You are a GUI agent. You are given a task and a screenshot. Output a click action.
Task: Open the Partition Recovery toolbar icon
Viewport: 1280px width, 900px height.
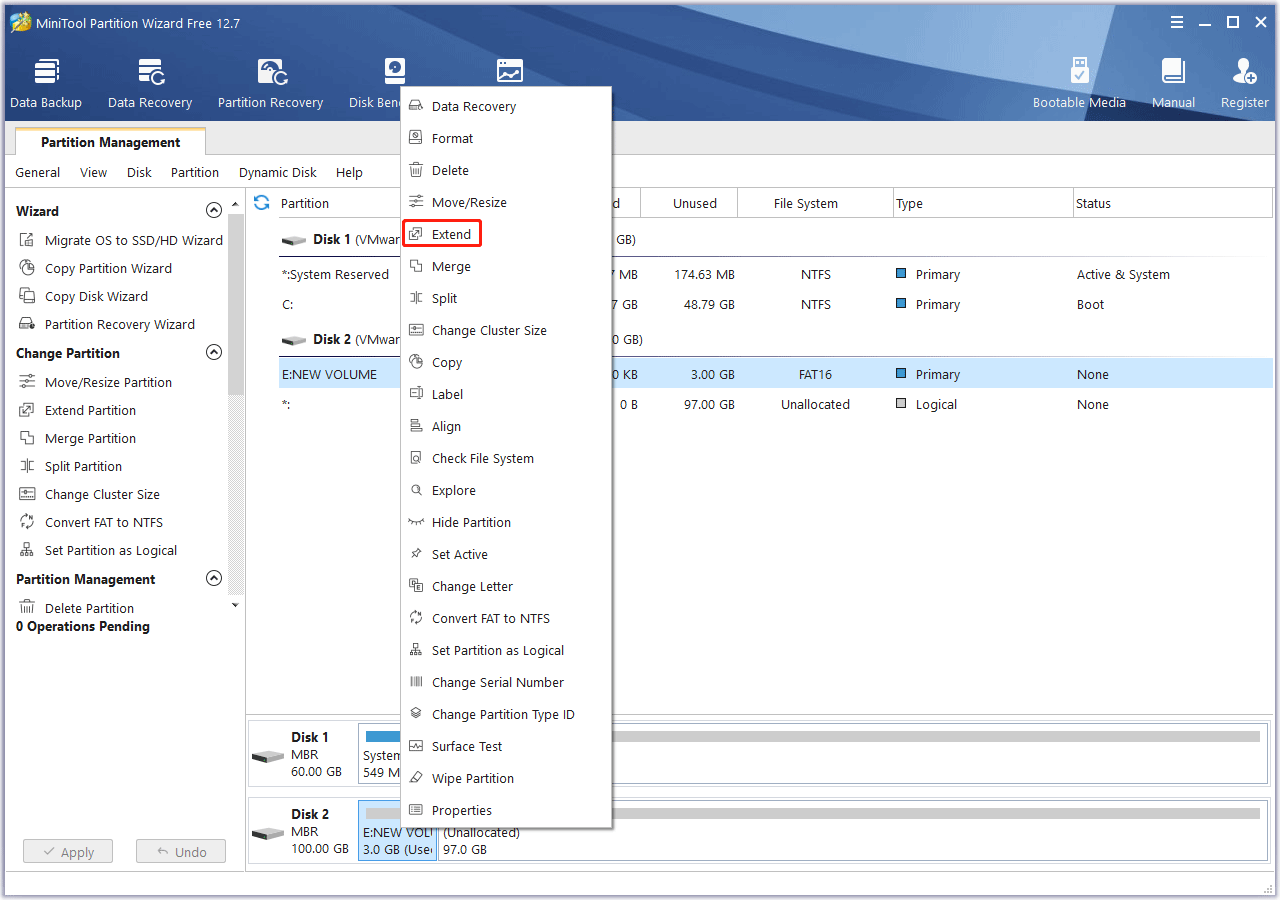(271, 73)
